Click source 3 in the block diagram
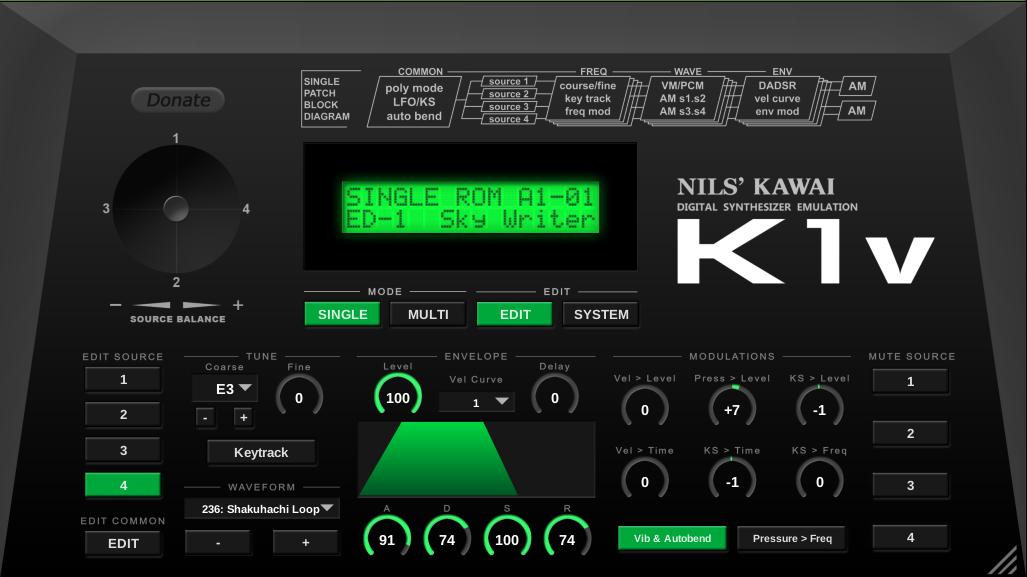The width and height of the screenshot is (1027, 577). point(509,106)
